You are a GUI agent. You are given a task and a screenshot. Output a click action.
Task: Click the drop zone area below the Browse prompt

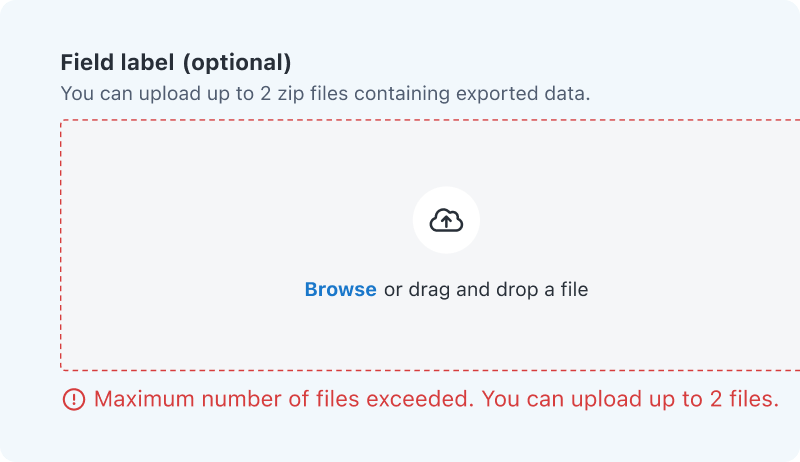coord(446,335)
